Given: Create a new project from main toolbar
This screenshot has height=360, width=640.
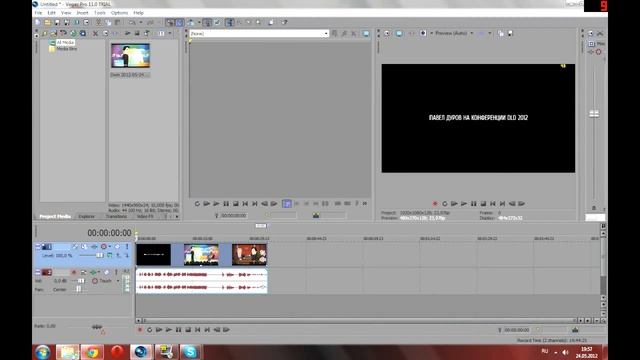Looking at the screenshot, I should (38, 22).
